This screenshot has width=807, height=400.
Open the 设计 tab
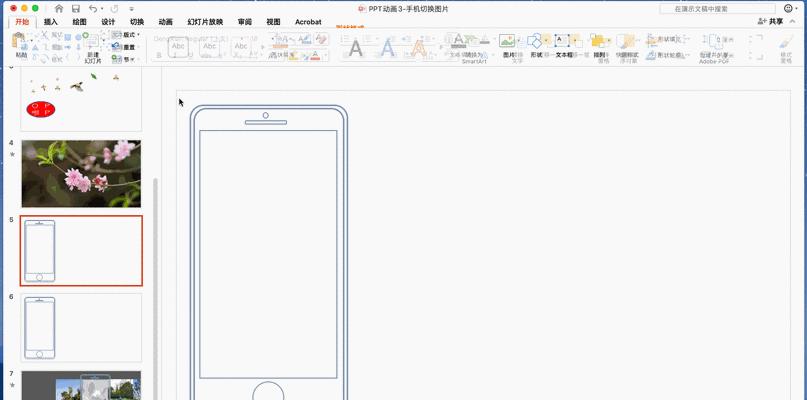point(108,22)
